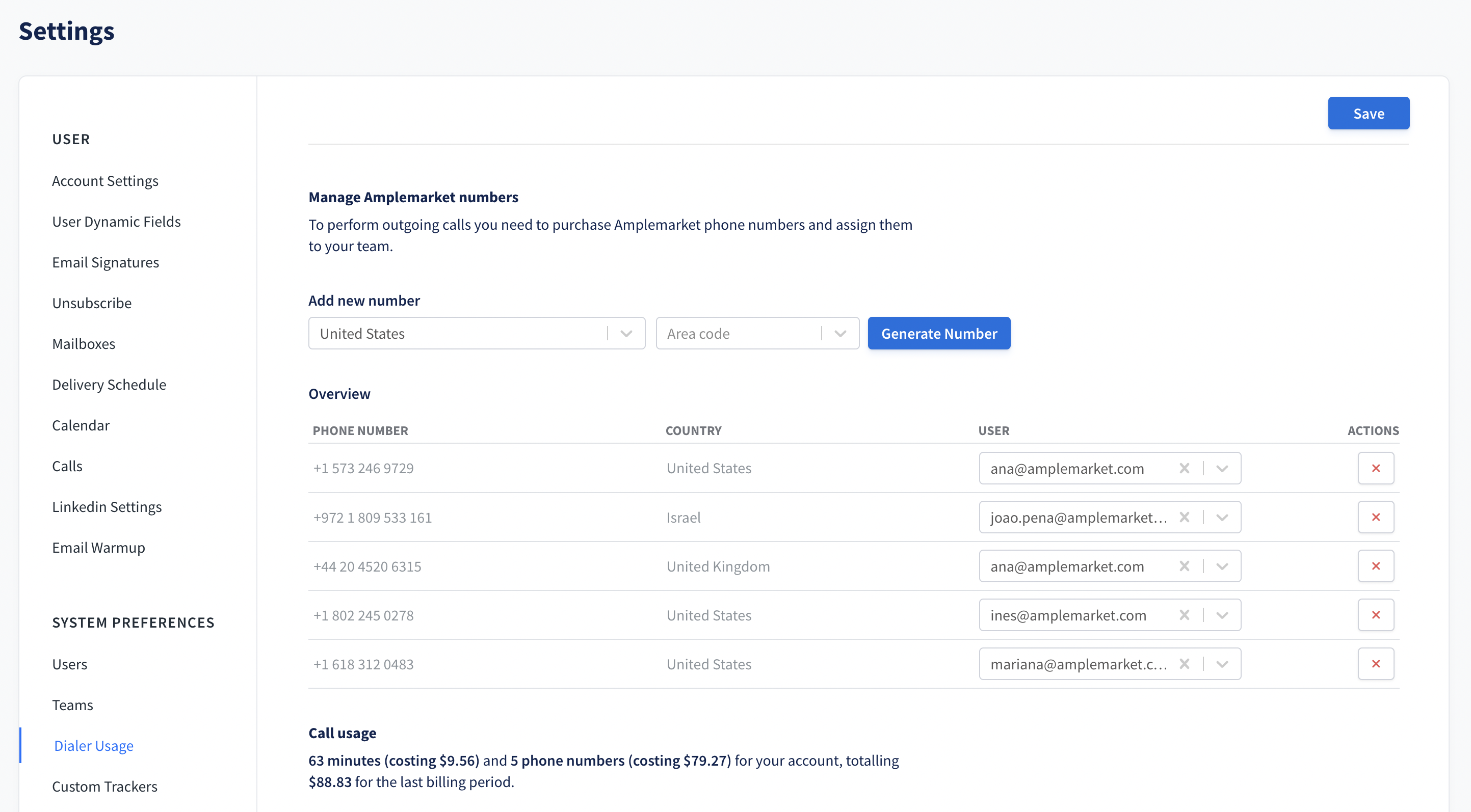The image size is (1471, 812).
Task: Delete the +972 1 809 533 161 number
Action: pyautogui.click(x=1375, y=517)
